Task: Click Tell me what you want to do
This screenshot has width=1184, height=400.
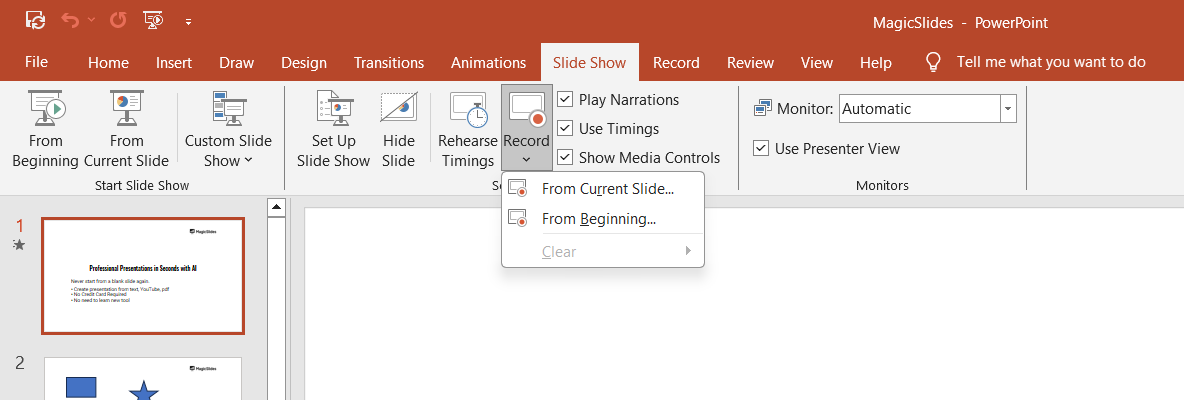Action: [x=1050, y=62]
